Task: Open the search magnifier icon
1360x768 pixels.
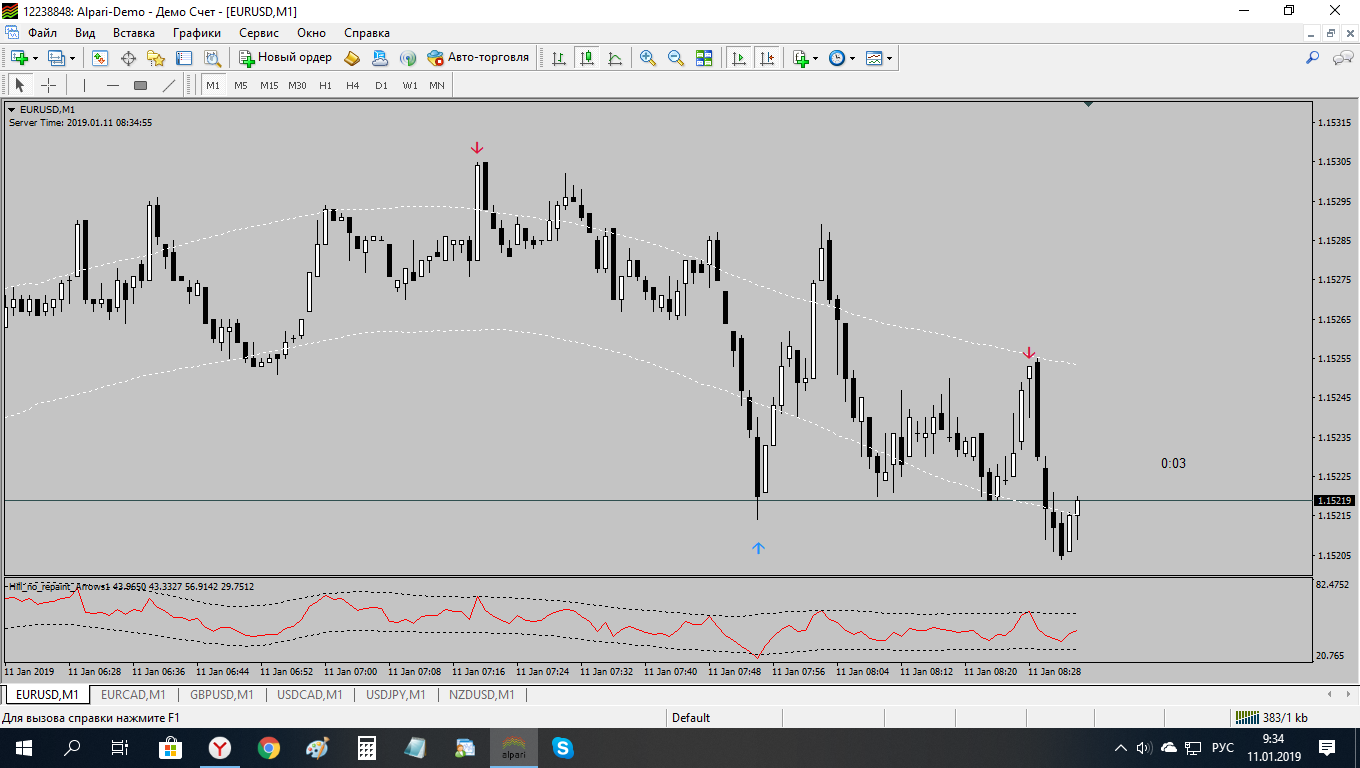Action: tap(1313, 58)
